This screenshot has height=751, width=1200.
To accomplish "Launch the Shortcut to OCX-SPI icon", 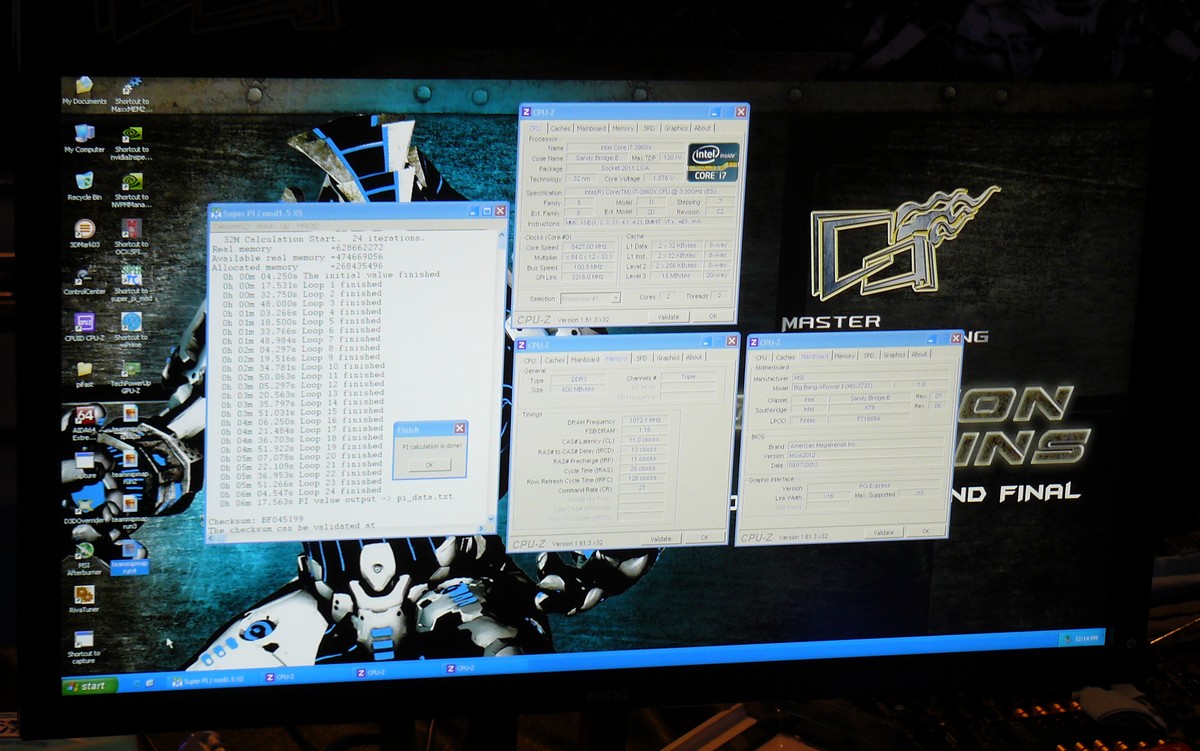I will pos(131,236).
